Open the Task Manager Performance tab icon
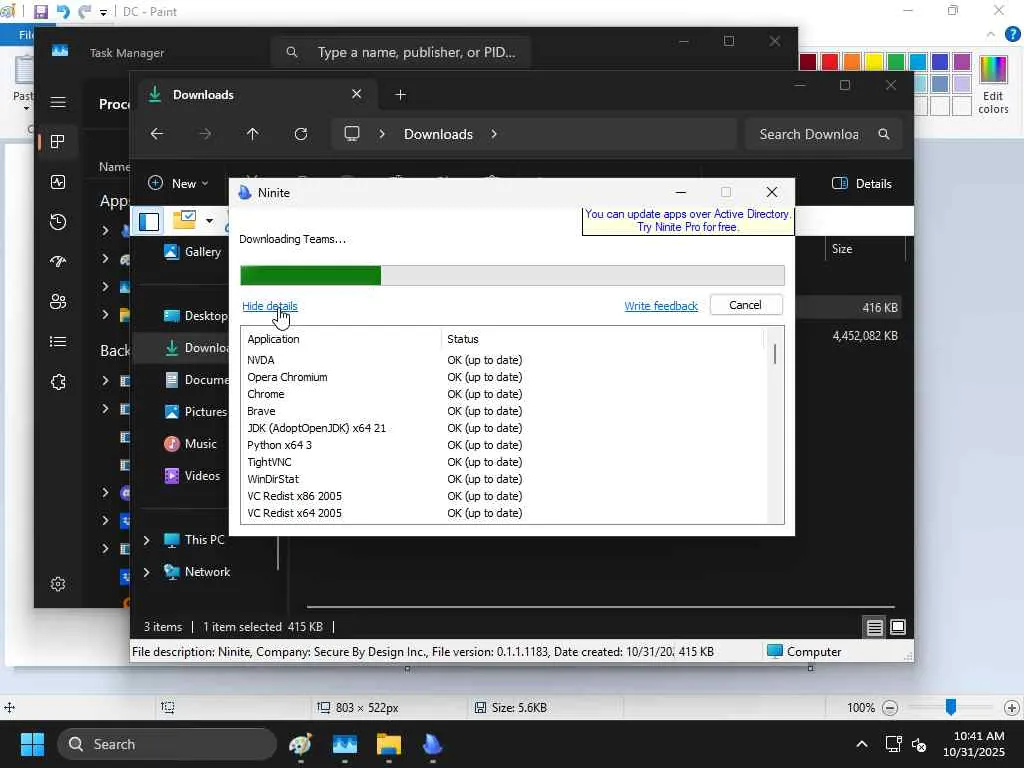Image resolution: width=1024 pixels, height=768 pixels. (58, 182)
